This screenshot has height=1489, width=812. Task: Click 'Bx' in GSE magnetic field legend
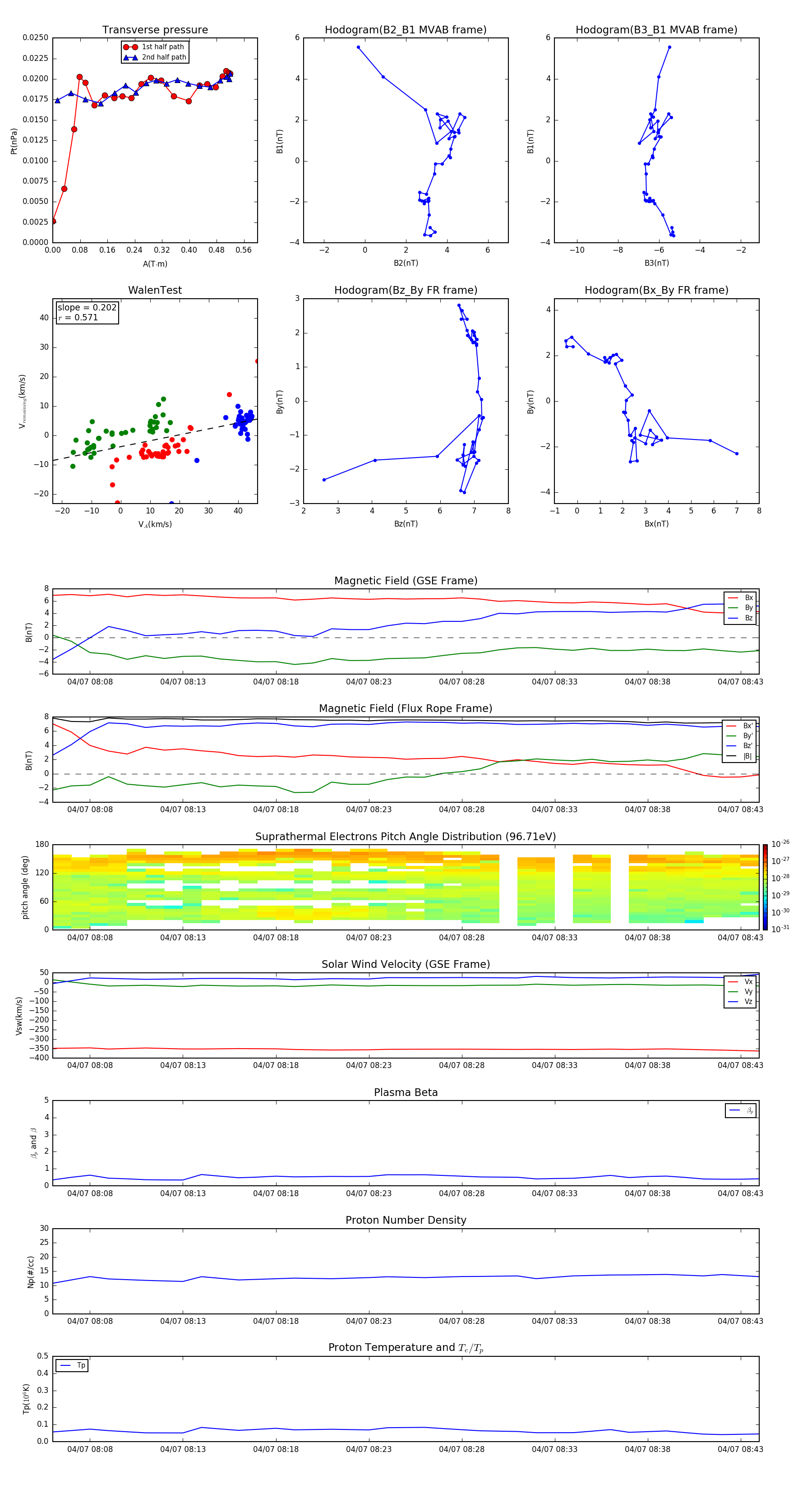pos(740,598)
